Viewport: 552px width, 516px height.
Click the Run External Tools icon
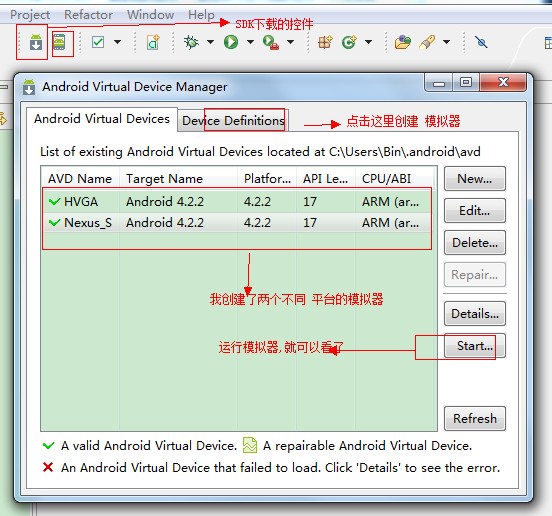271,43
